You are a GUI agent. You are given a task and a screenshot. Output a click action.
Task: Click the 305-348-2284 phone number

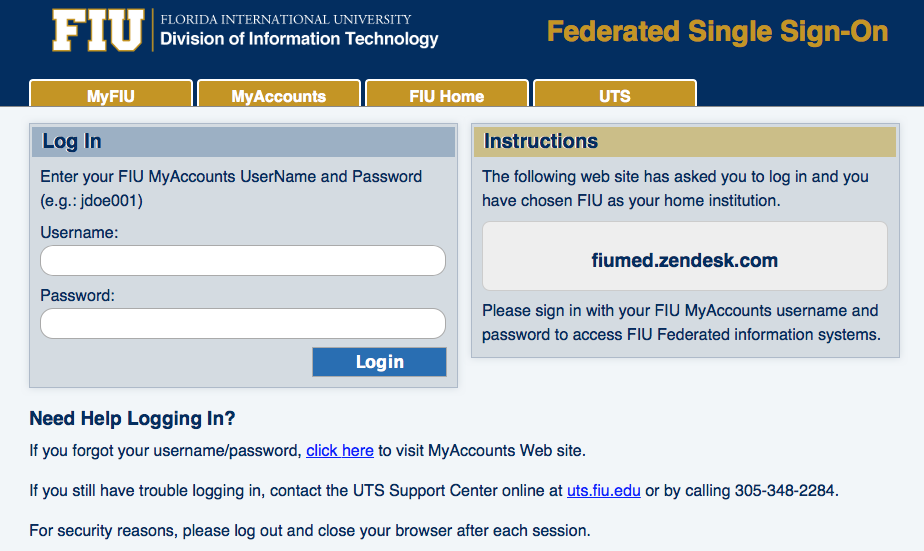(784, 491)
